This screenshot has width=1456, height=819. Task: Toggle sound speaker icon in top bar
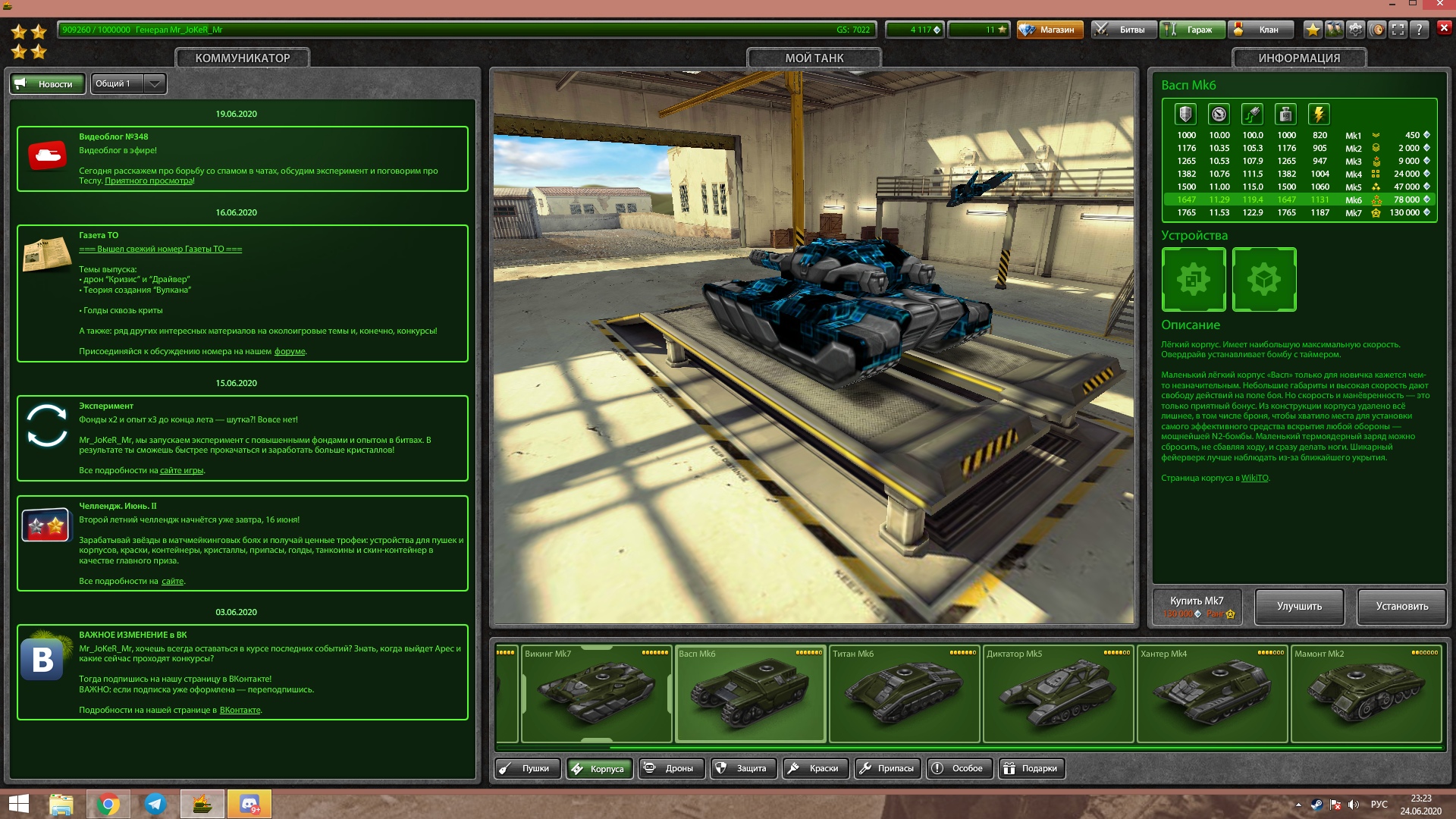tap(1377, 30)
